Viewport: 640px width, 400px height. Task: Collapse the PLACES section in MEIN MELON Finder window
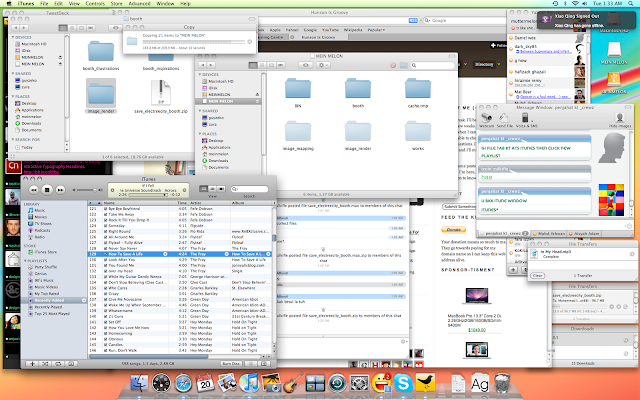coord(200,134)
